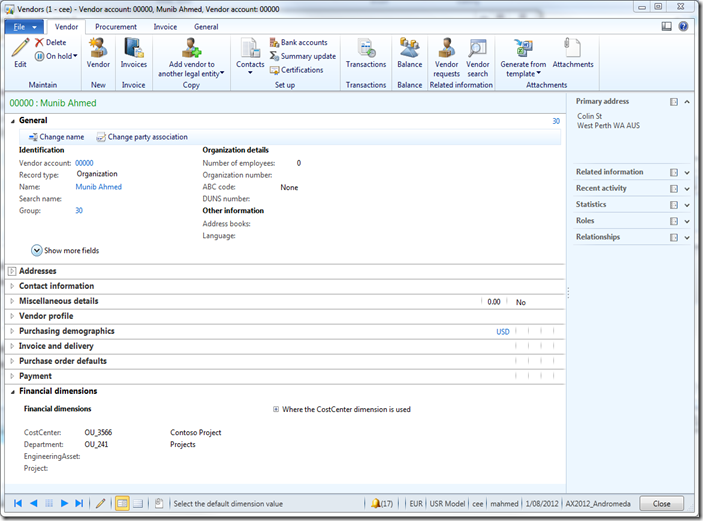Expand Related information factbox
Viewport: 703px width, 521px height.
pos(686,173)
